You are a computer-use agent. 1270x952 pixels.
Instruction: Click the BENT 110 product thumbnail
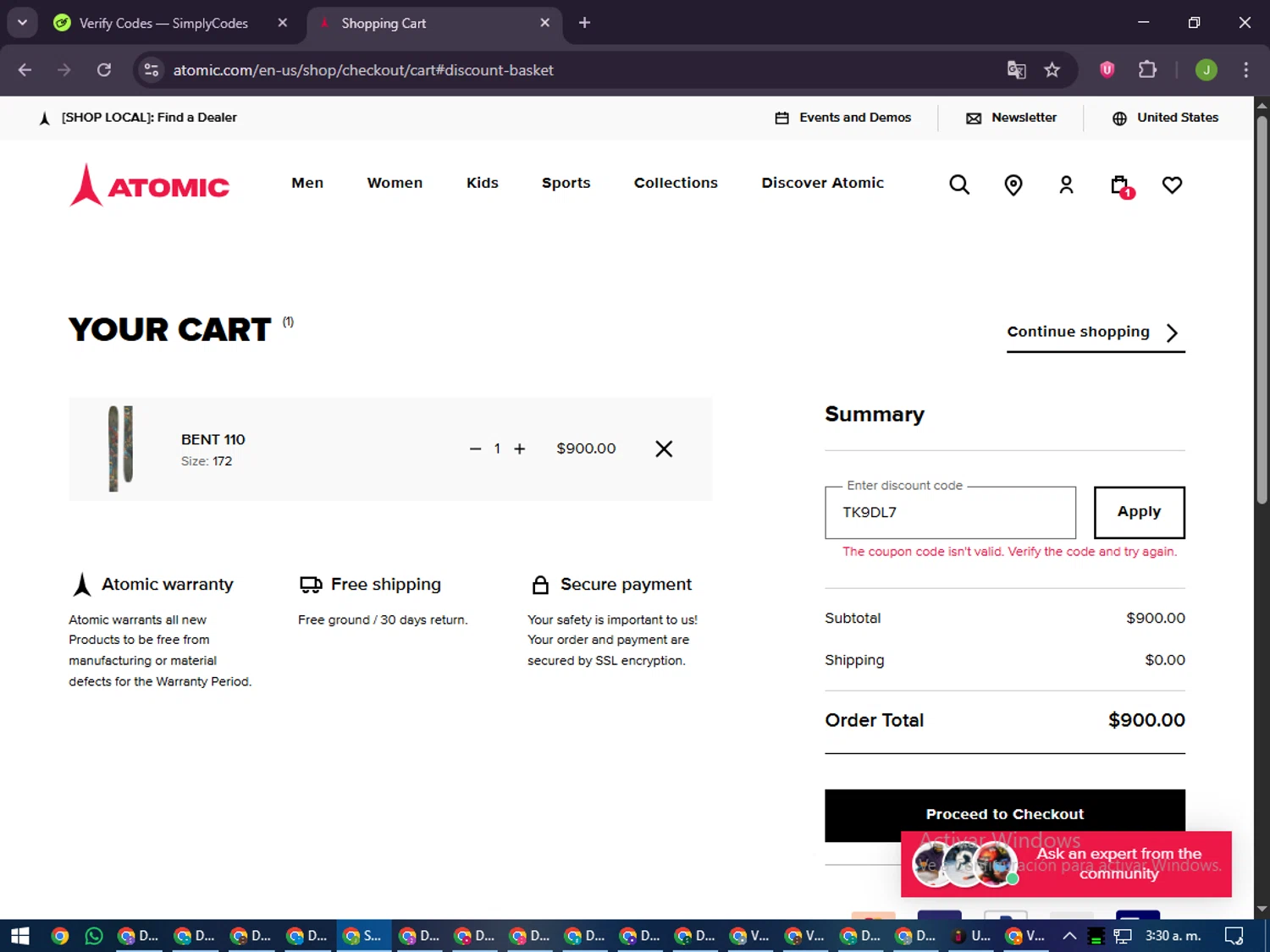click(x=120, y=448)
